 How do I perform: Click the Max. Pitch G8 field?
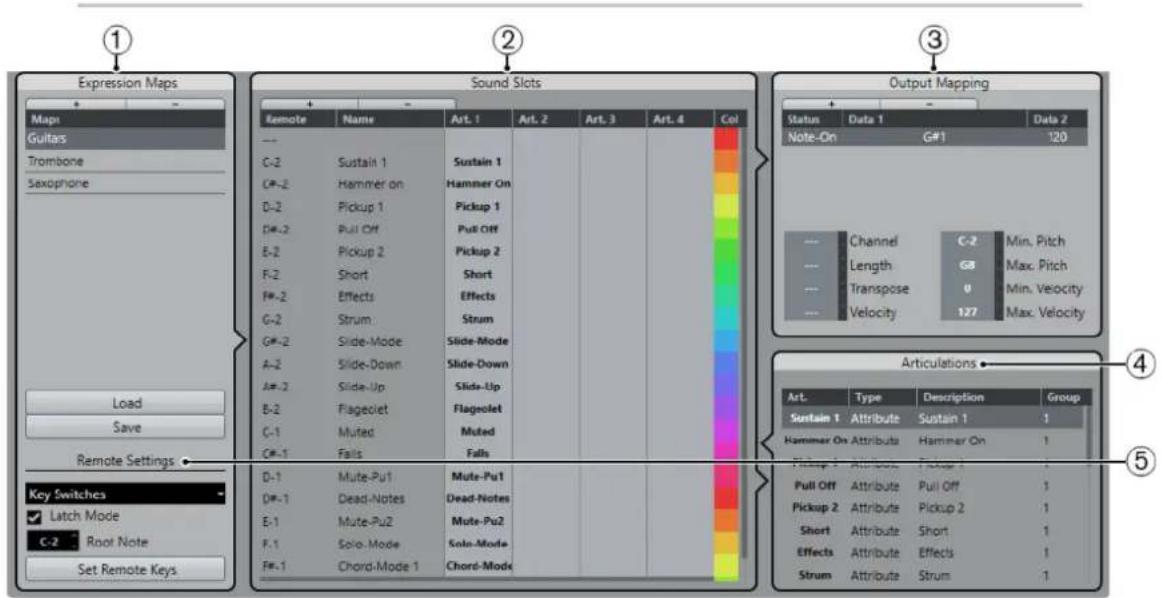(967, 265)
